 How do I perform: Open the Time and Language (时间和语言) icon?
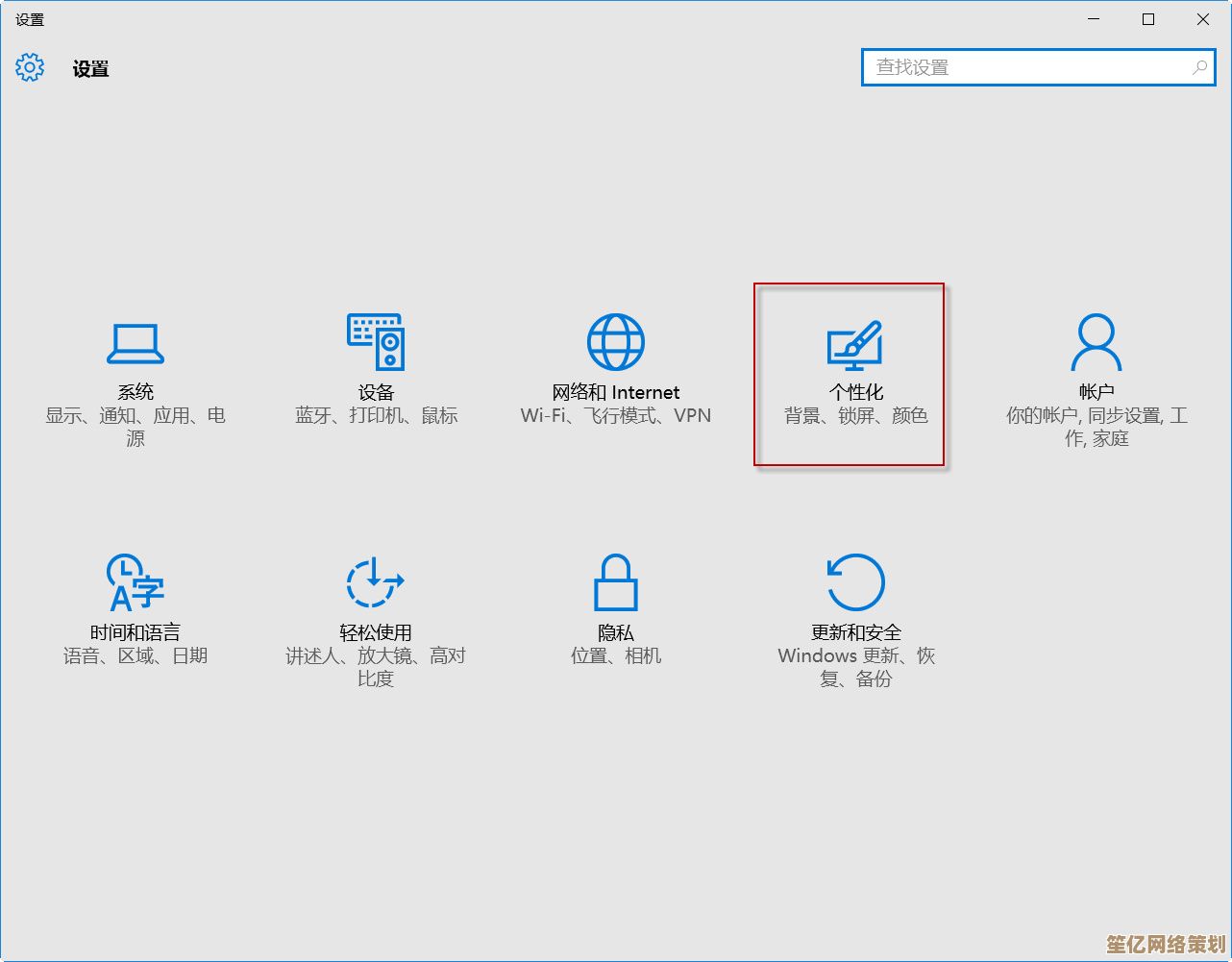(x=135, y=582)
